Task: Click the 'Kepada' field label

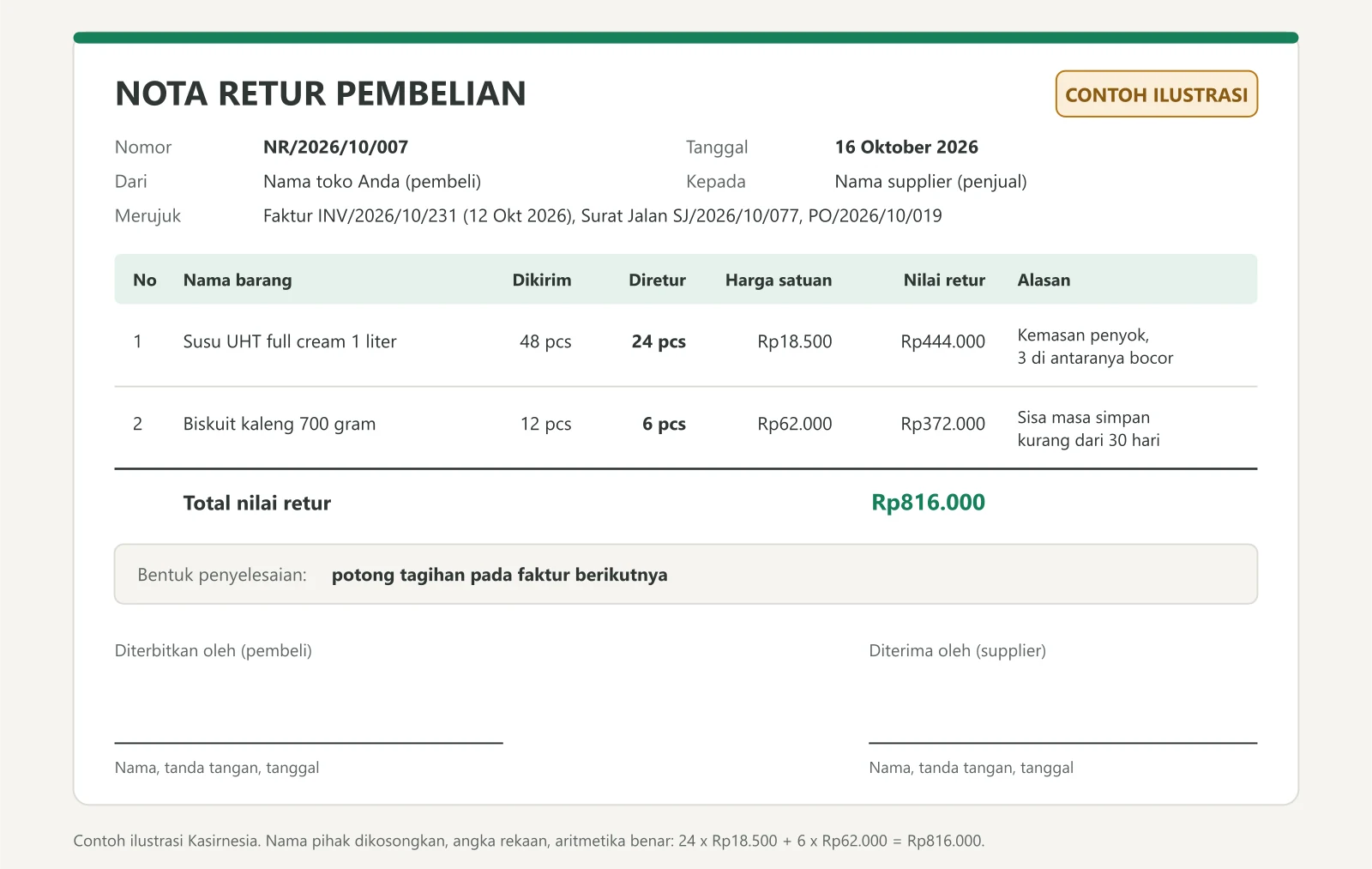Action: pos(716,182)
